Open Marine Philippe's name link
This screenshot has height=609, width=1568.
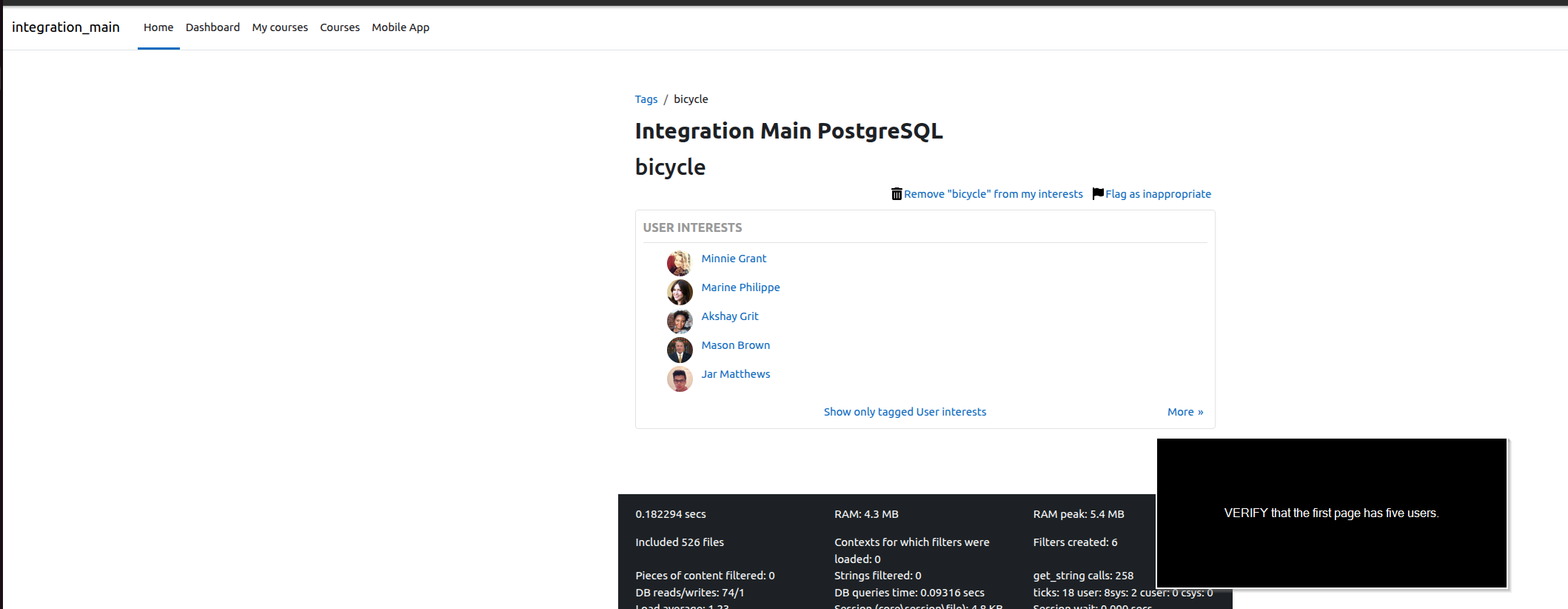[x=741, y=287]
